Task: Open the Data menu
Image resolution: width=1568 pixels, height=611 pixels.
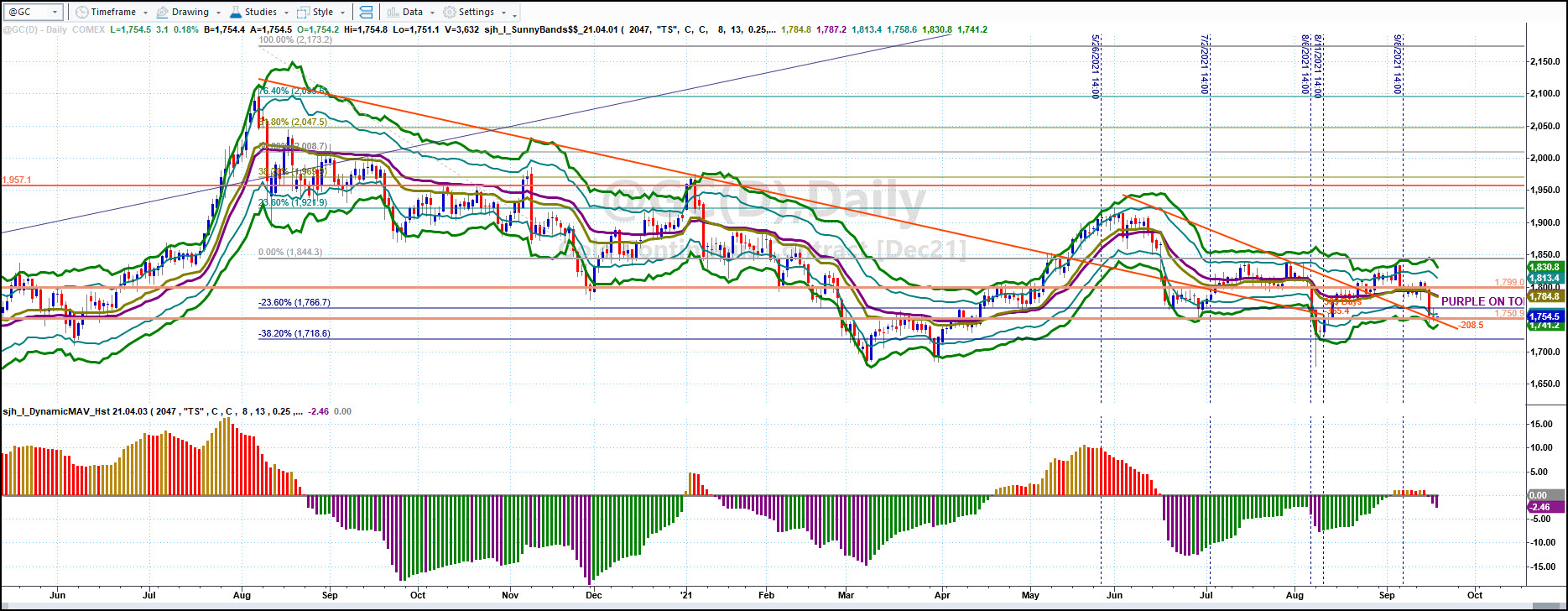Action: (410, 12)
